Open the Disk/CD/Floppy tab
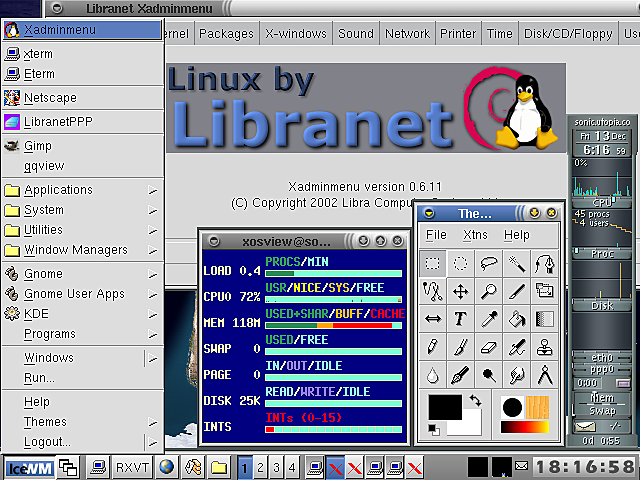This screenshot has width=640, height=480. [x=568, y=33]
